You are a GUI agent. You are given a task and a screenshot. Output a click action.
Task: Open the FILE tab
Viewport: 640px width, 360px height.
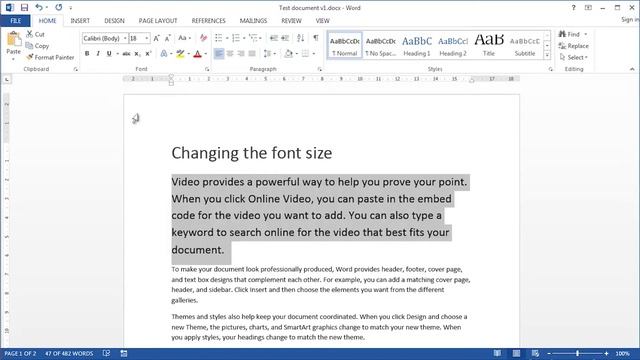(x=16, y=21)
